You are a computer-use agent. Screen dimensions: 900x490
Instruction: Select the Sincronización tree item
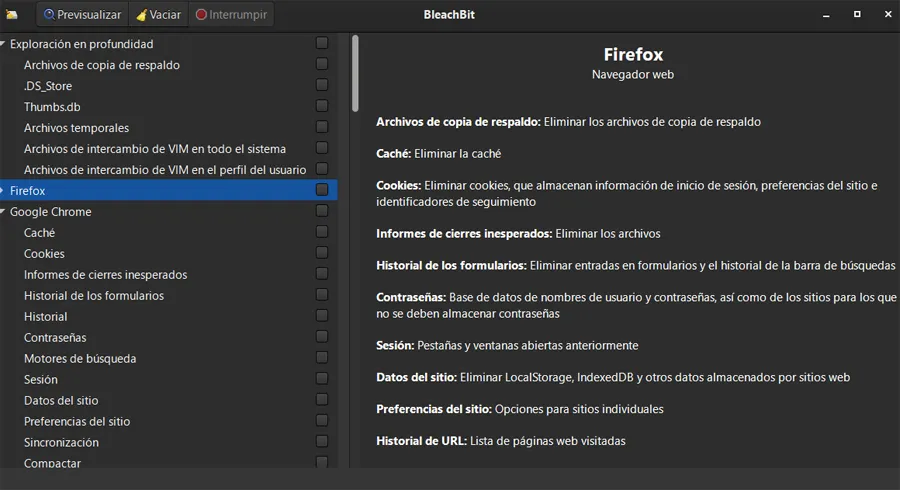168,442
